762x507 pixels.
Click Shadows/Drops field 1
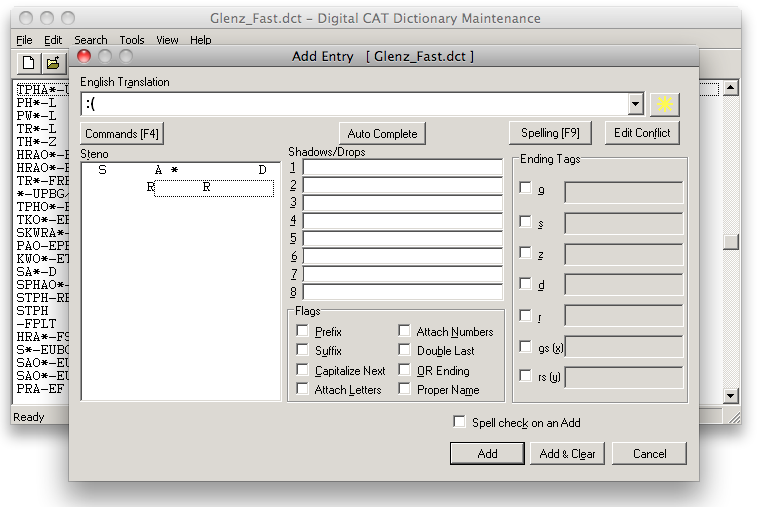coord(403,167)
